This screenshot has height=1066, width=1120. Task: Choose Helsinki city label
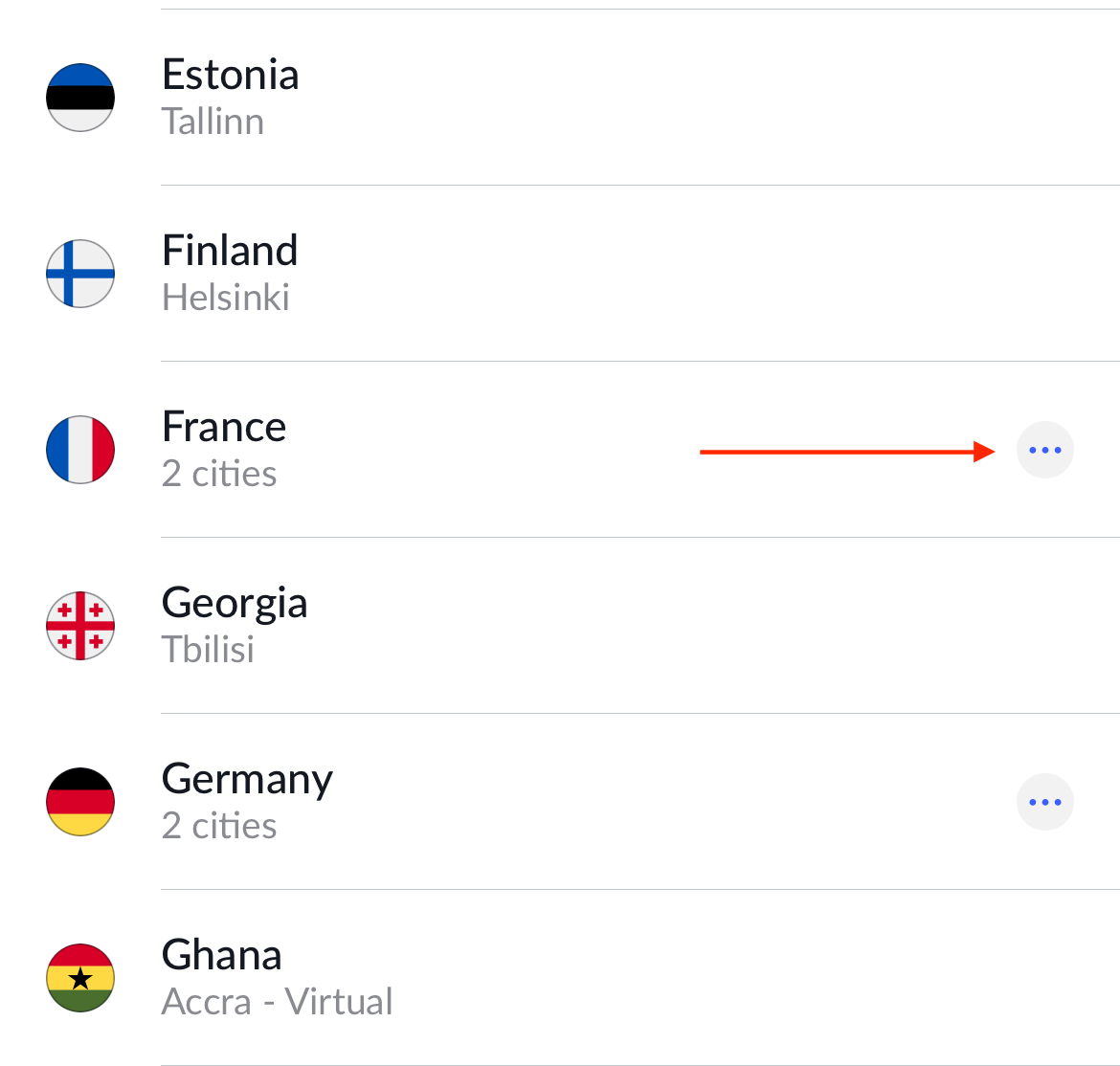click(x=226, y=298)
